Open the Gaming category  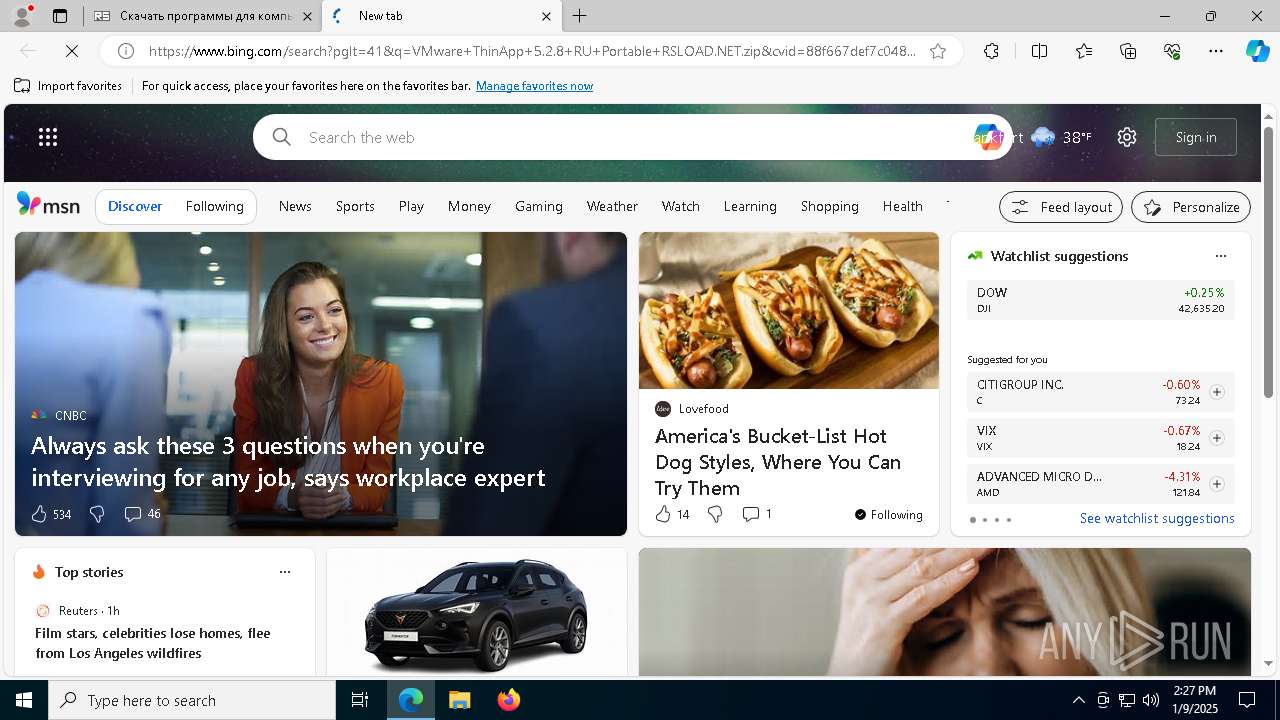(539, 206)
